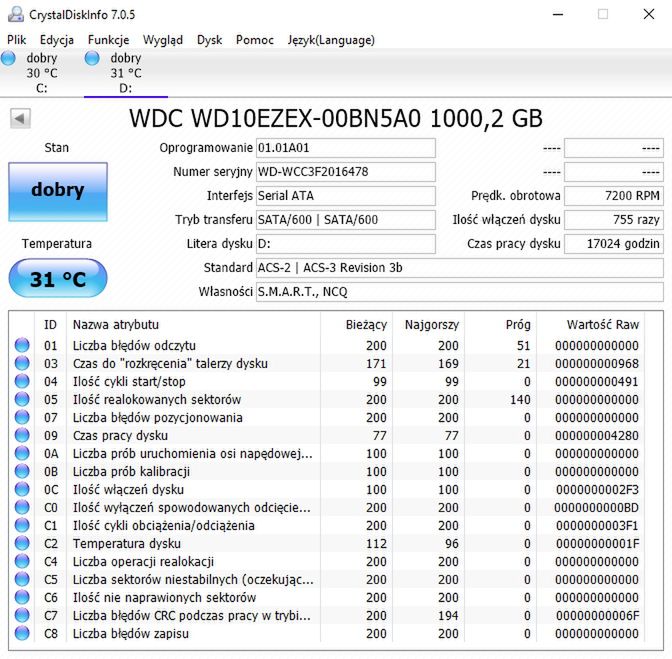Select row 'Liczba prób kalibracji'
This screenshot has height=659, width=672.
tap(327, 471)
